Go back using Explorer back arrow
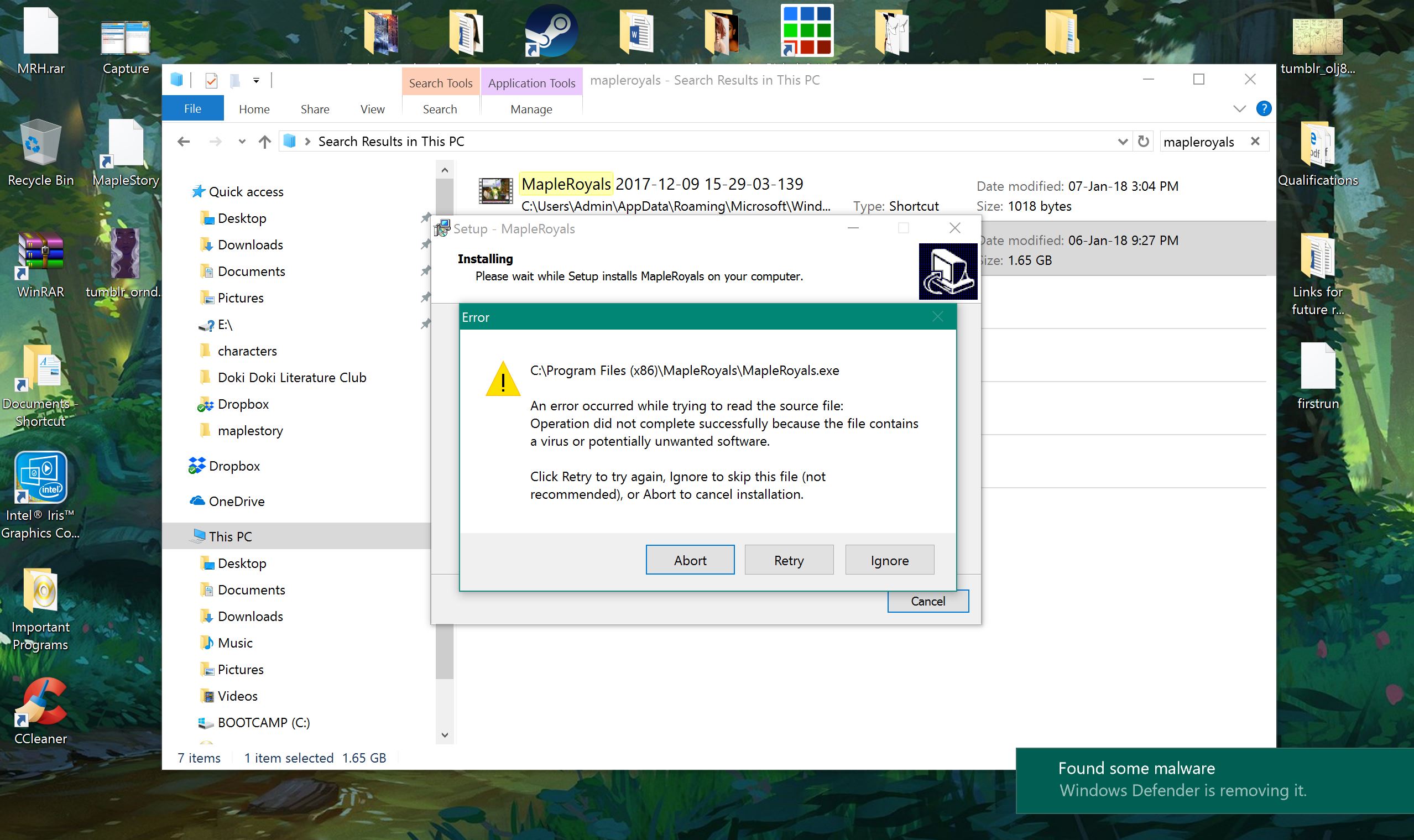Image resolution: width=1414 pixels, height=840 pixels. pyautogui.click(x=184, y=142)
